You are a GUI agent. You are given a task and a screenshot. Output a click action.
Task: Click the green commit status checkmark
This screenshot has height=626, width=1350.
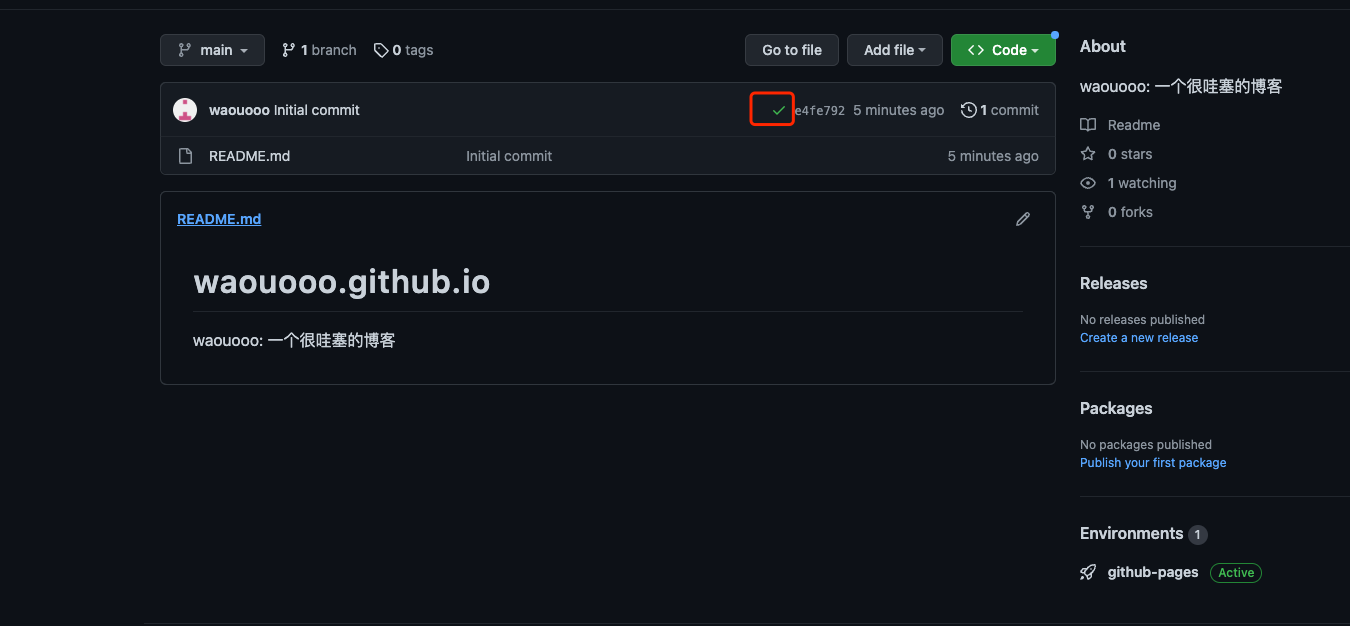tap(778, 110)
